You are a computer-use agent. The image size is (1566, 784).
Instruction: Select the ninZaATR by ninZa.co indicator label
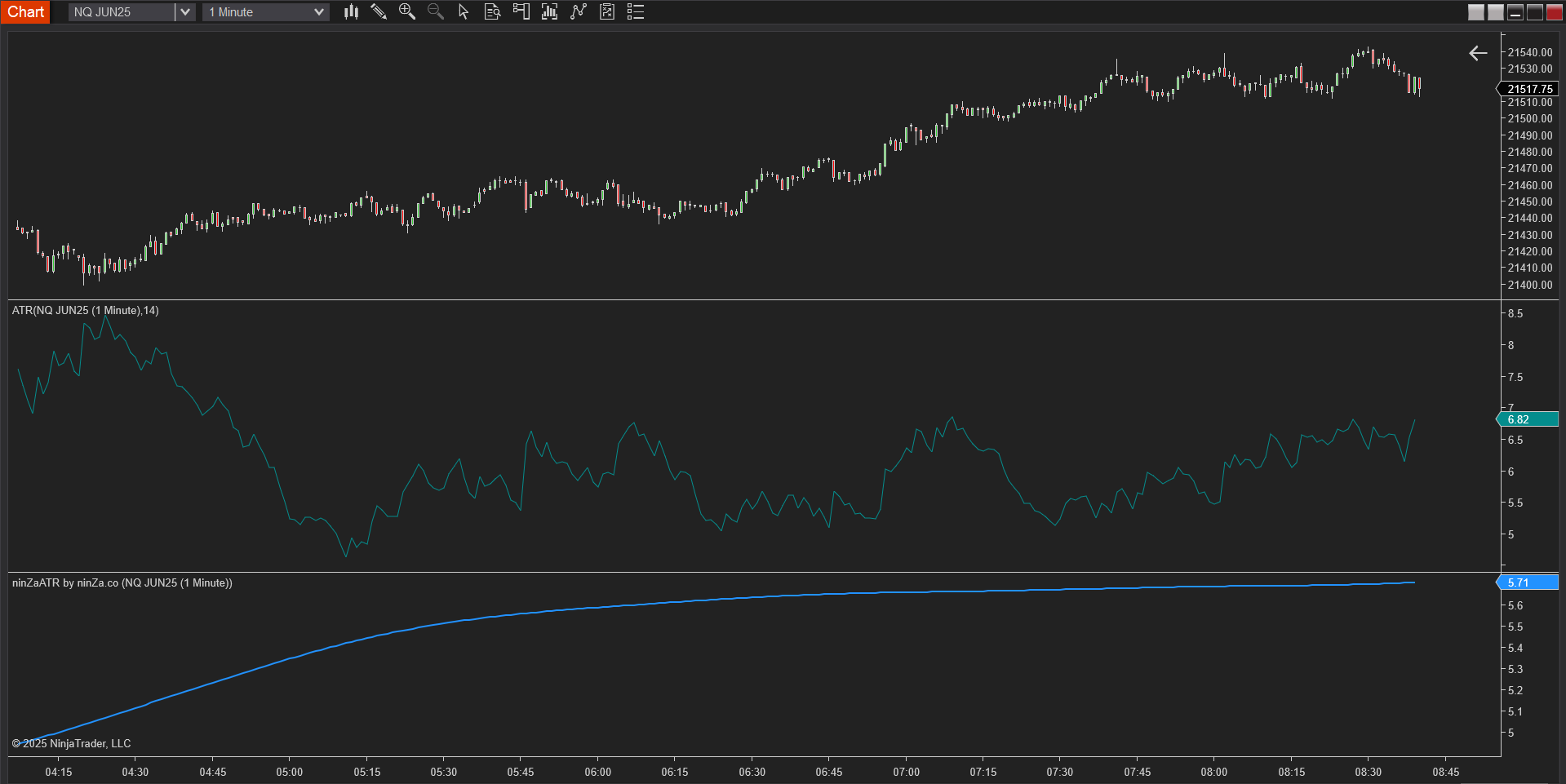(x=122, y=582)
